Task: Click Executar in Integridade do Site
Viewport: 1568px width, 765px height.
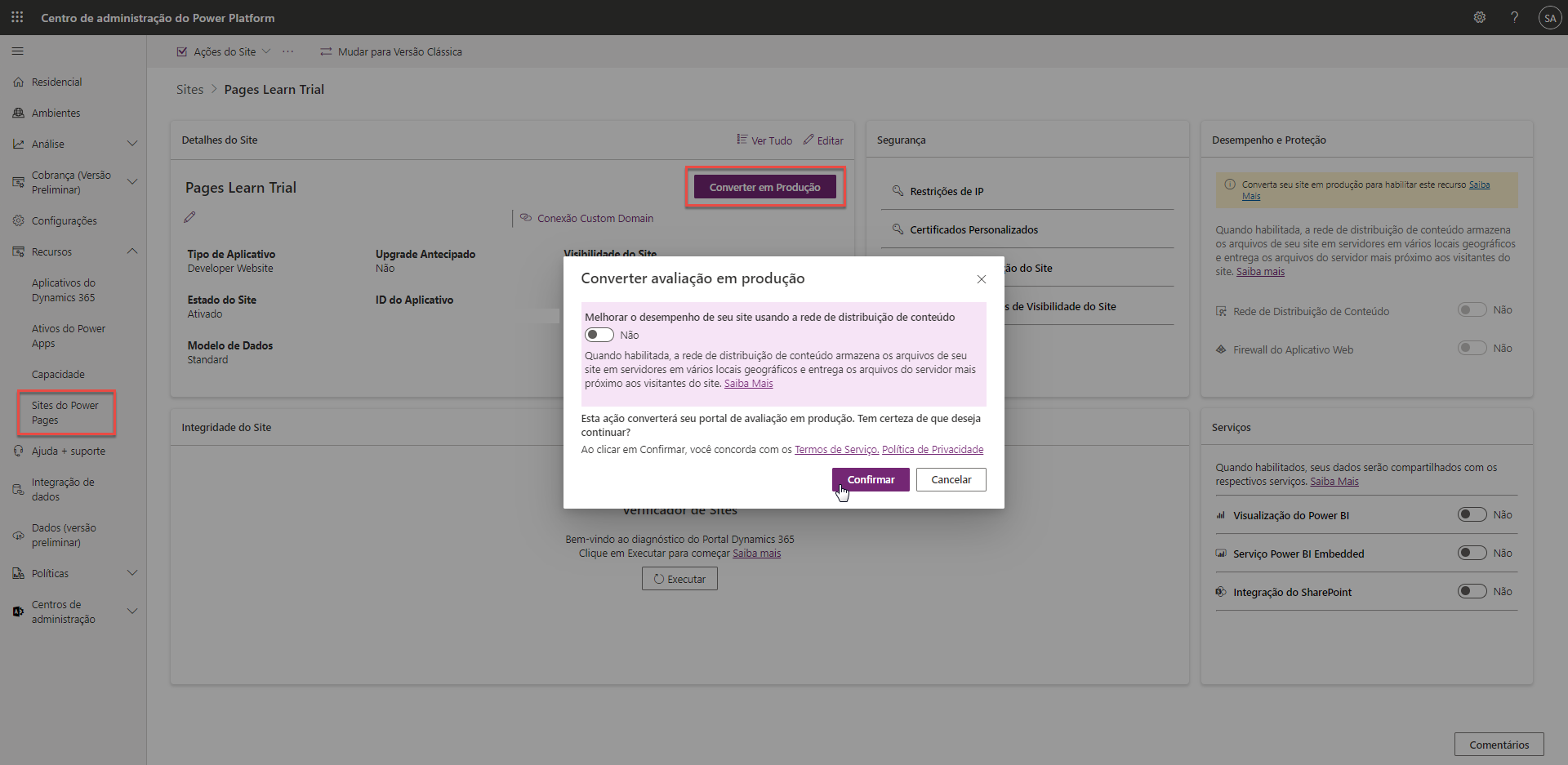Action: coord(679,579)
